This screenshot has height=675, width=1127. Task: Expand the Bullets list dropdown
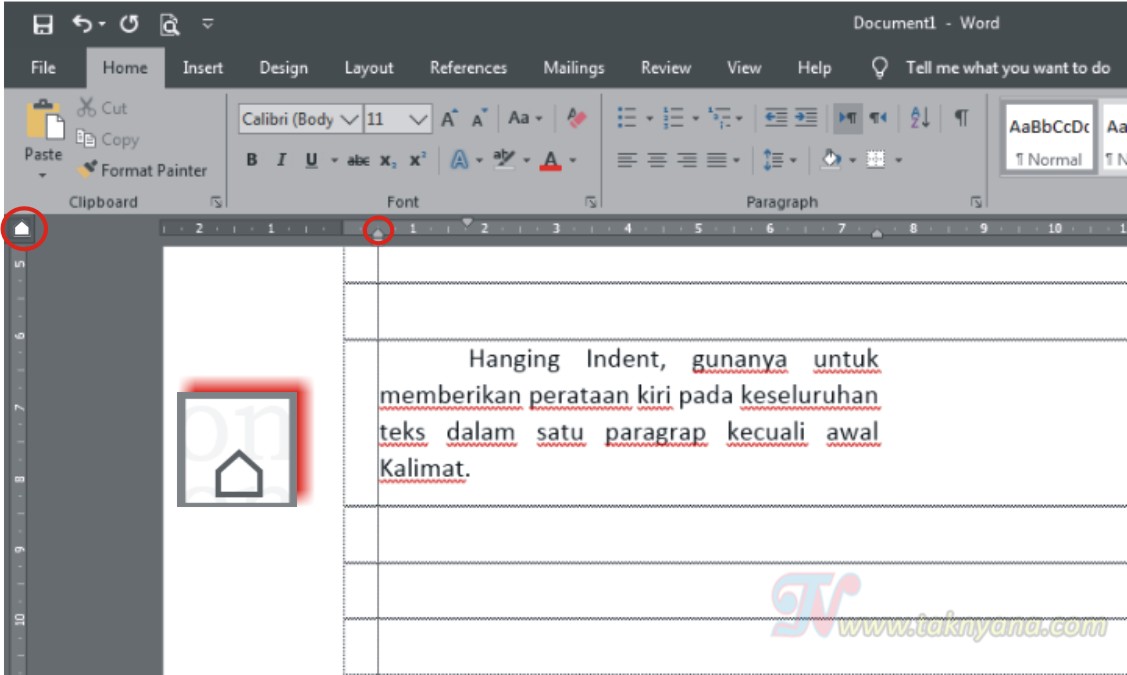pyautogui.click(x=649, y=118)
